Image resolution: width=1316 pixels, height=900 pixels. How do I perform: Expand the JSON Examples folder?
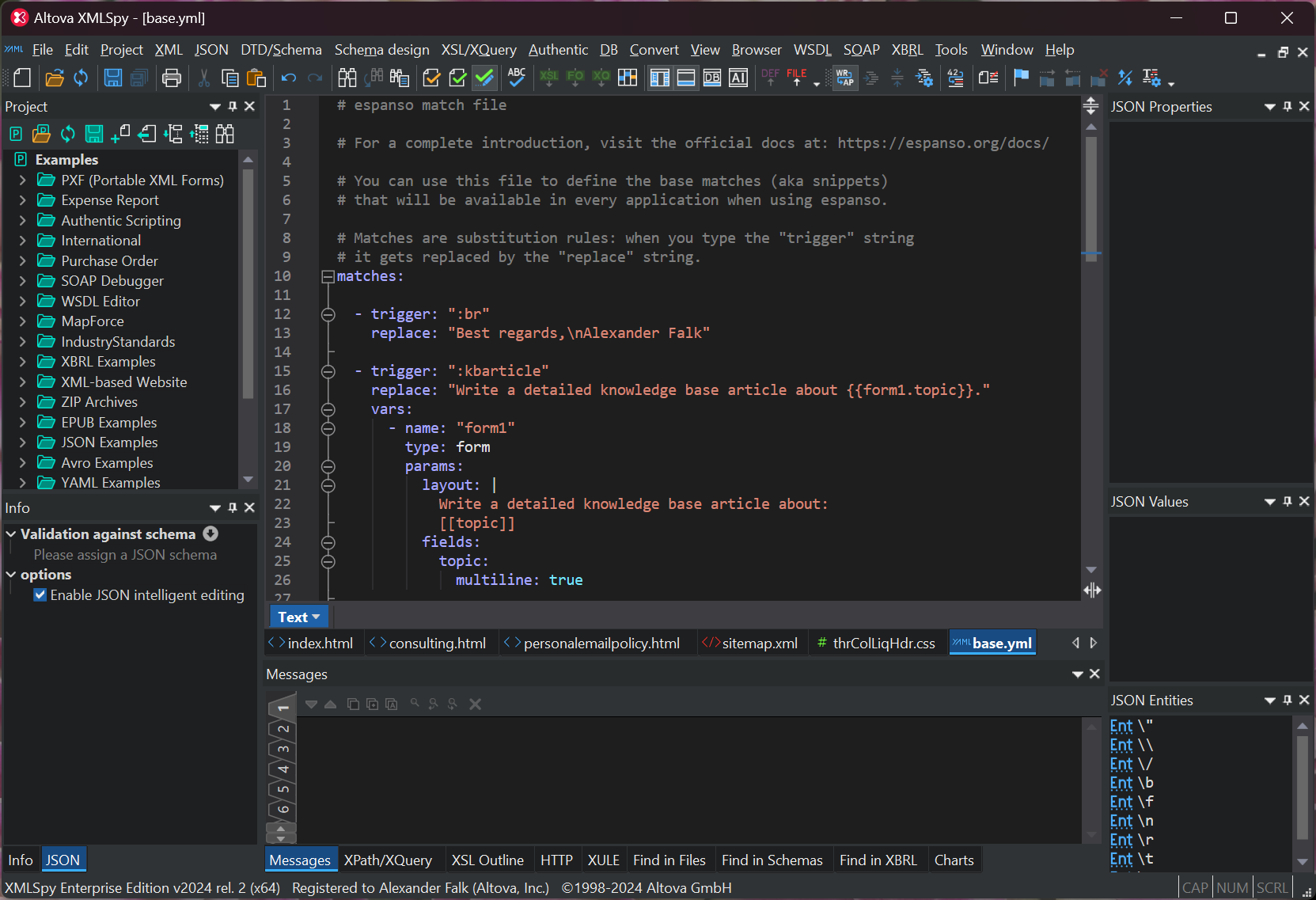pyautogui.click(x=22, y=442)
